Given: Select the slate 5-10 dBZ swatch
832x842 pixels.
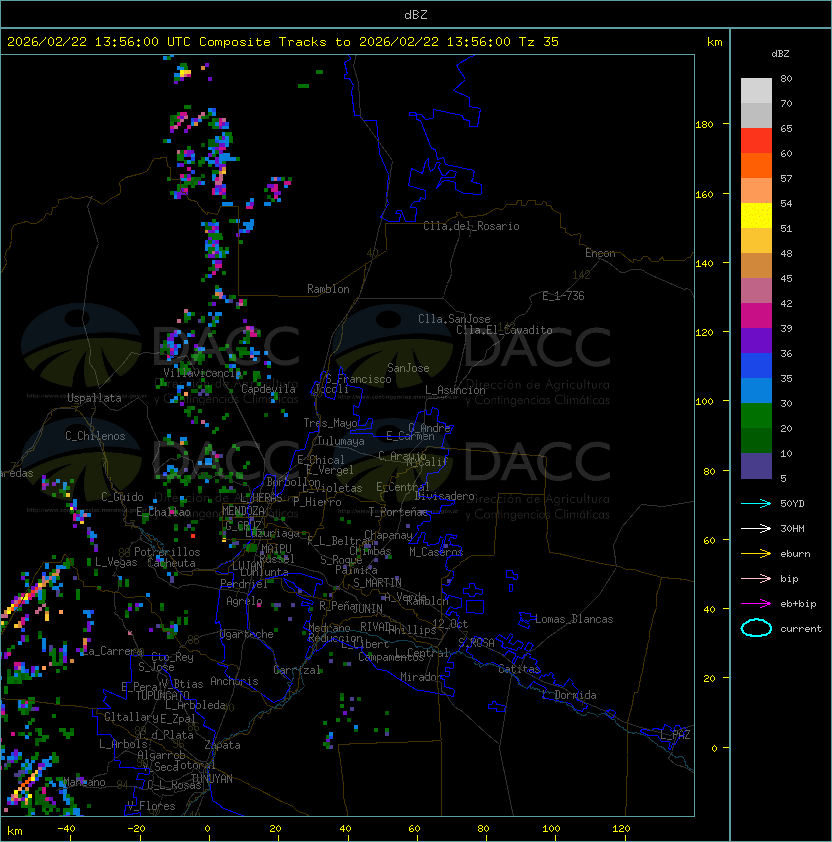Looking at the screenshot, I should 756,466.
